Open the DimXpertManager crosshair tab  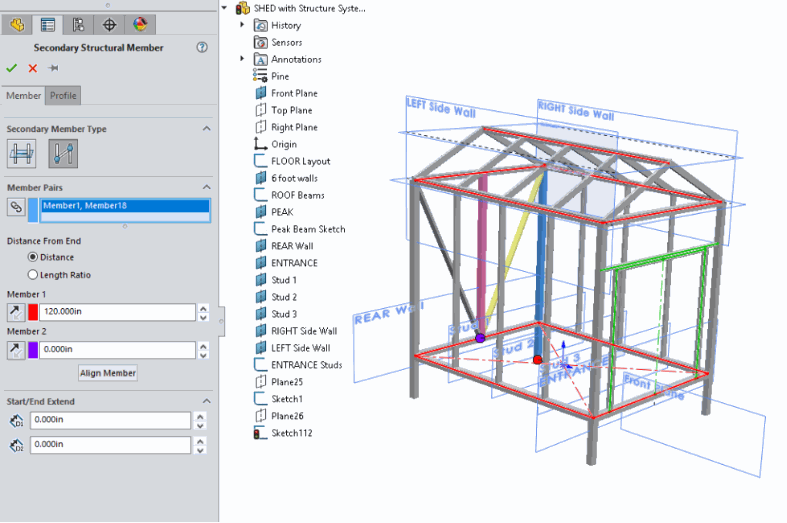109,25
